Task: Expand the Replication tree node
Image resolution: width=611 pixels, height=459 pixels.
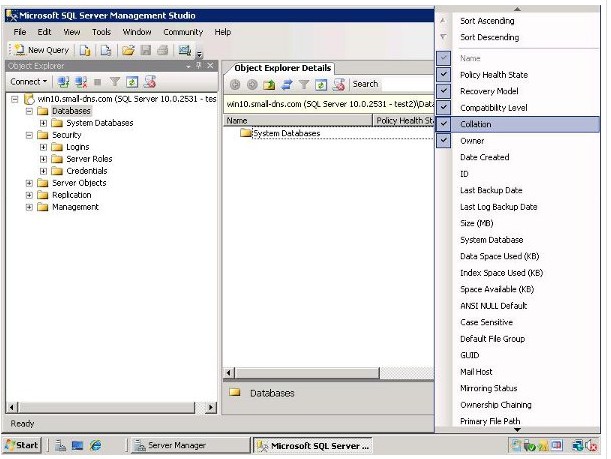Action: [x=29, y=195]
